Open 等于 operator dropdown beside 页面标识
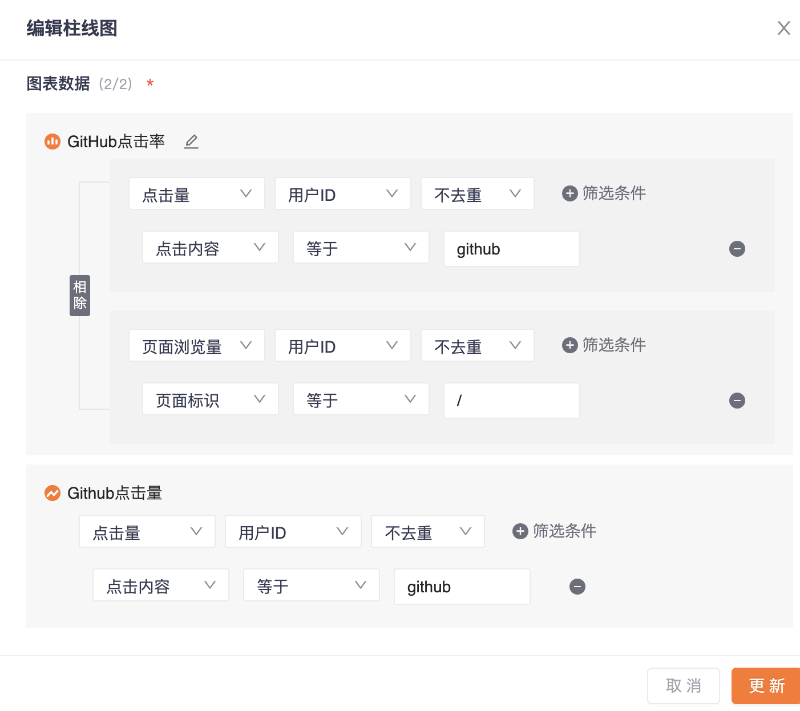The height and width of the screenshot is (711, 800). coord(360,400)
